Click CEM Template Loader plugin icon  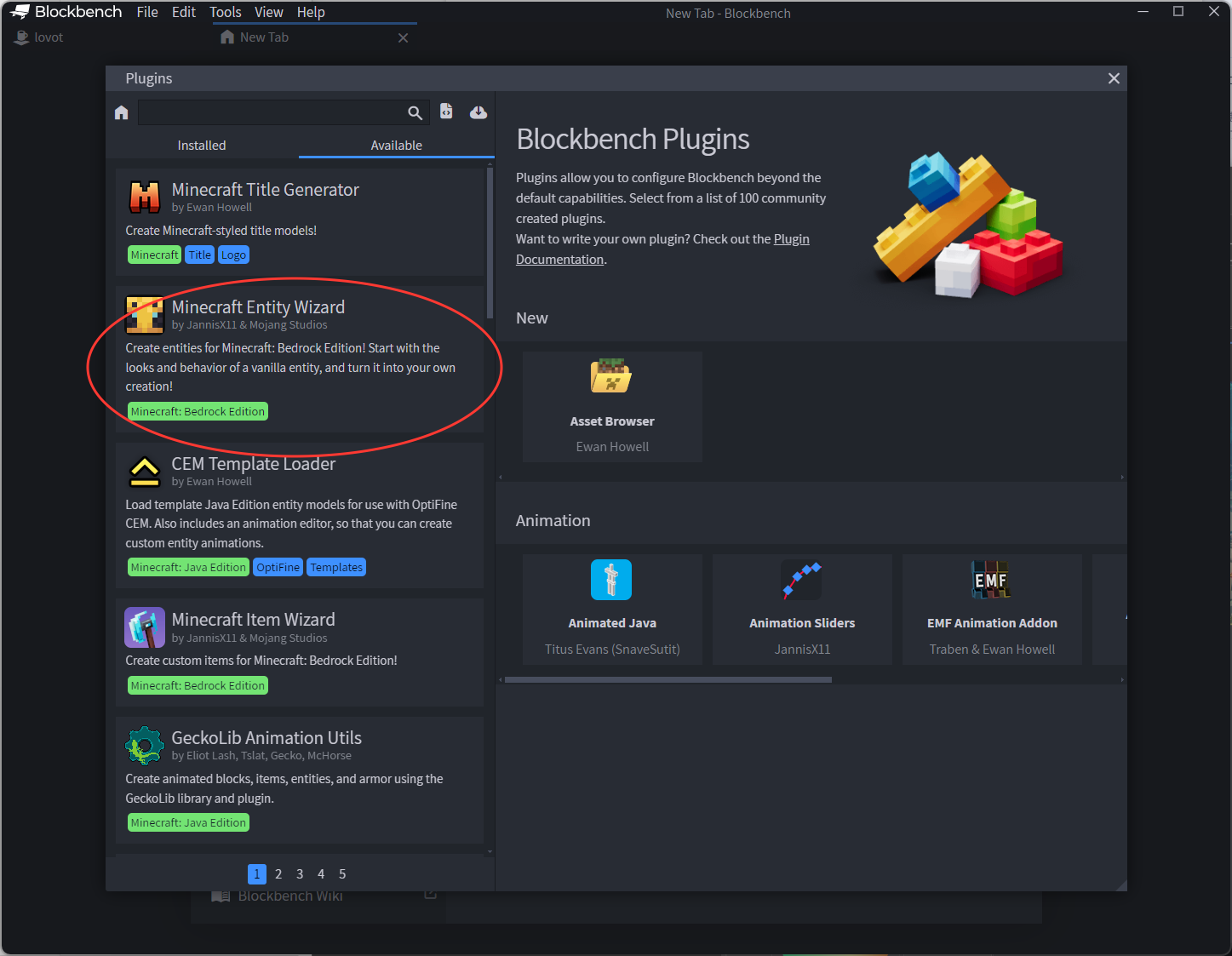click(145, 472)
